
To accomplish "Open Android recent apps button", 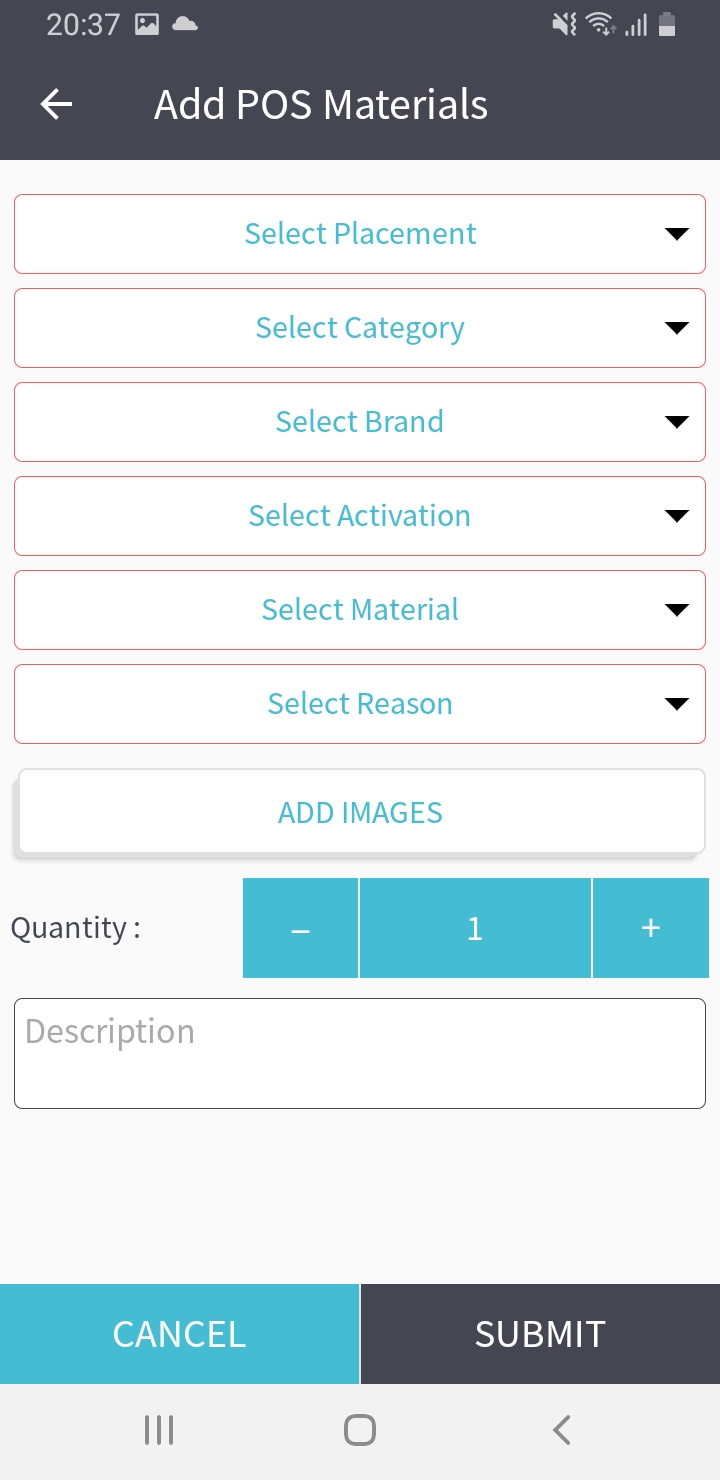I will click(x=159, y=1430).
